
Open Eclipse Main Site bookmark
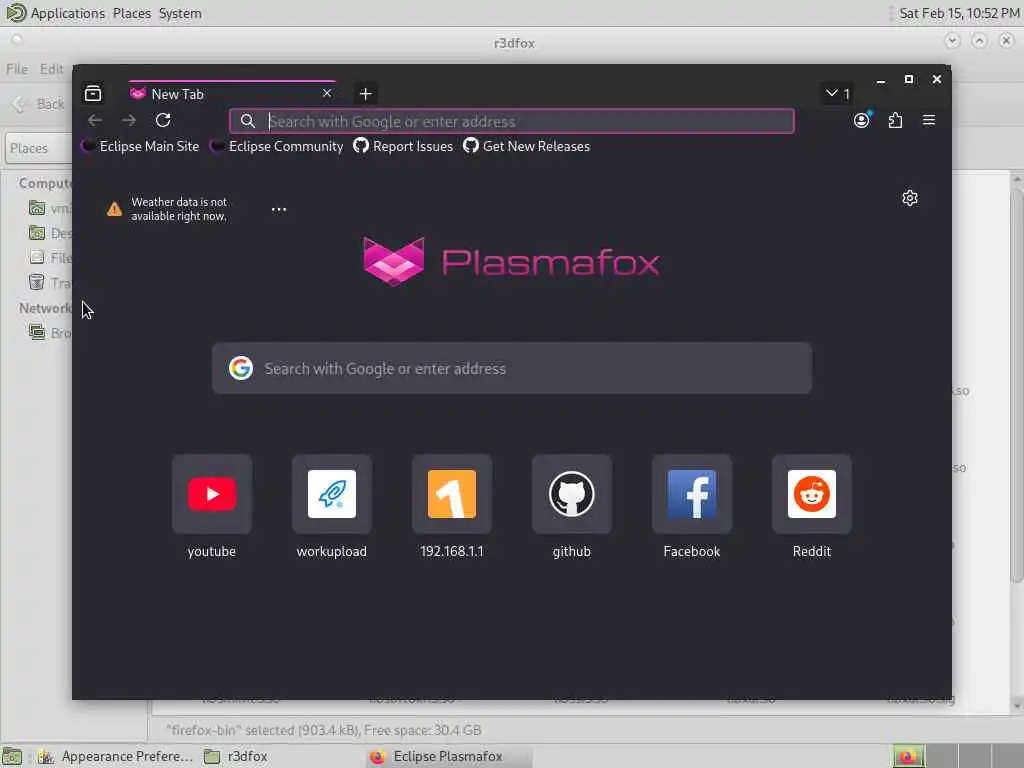coord(140,146)
